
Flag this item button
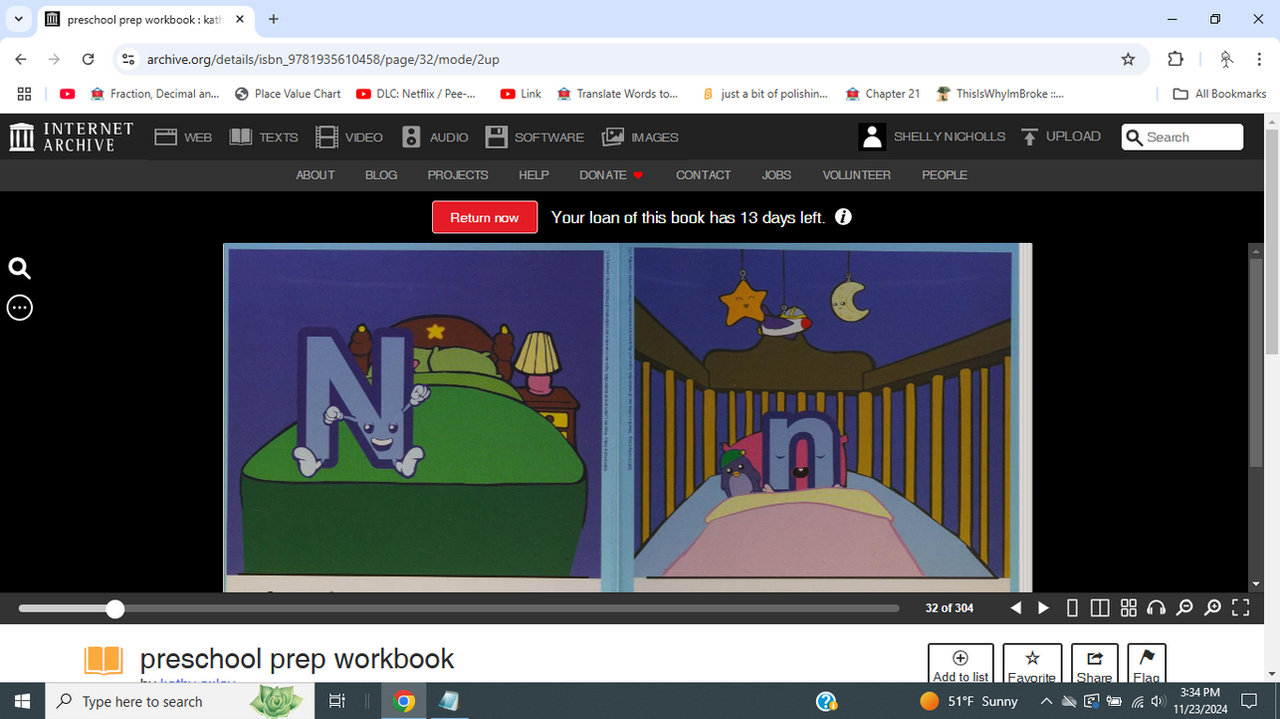pos(1146,664)
